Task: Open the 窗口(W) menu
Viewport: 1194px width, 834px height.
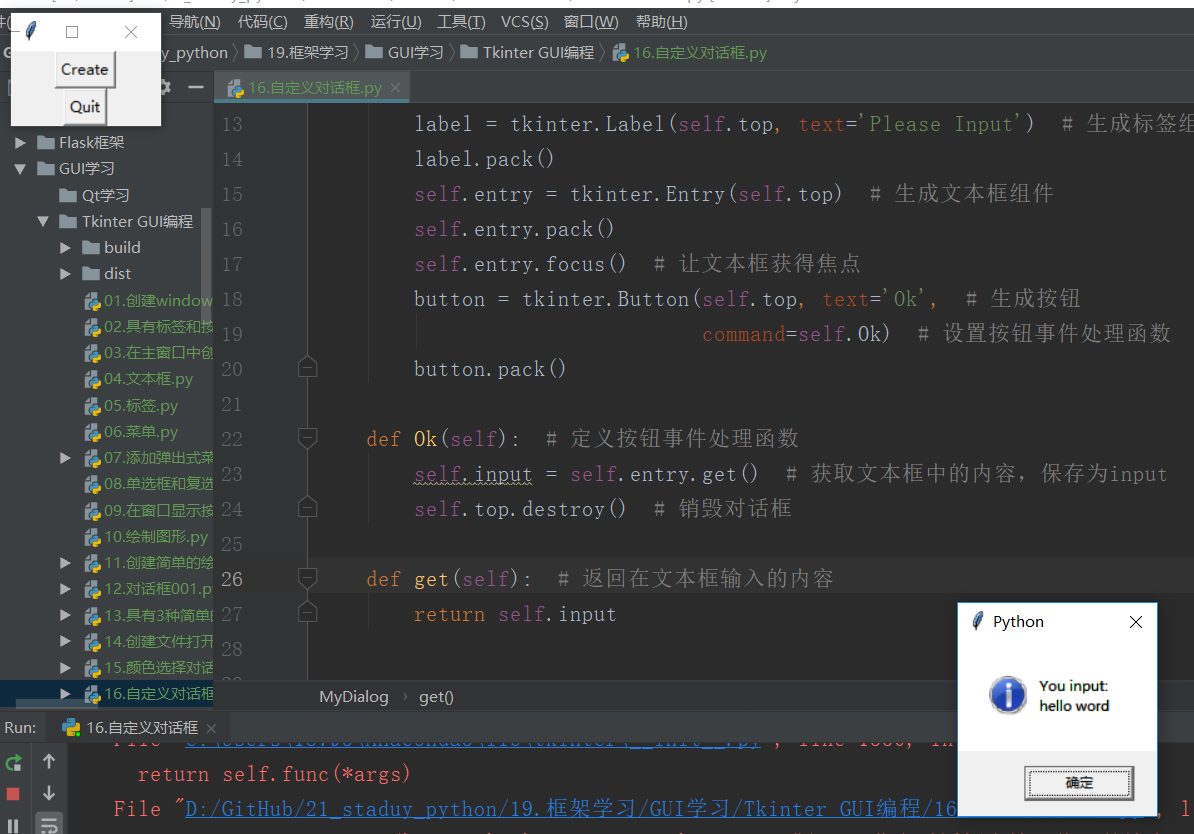Action: tap(591, 22)
